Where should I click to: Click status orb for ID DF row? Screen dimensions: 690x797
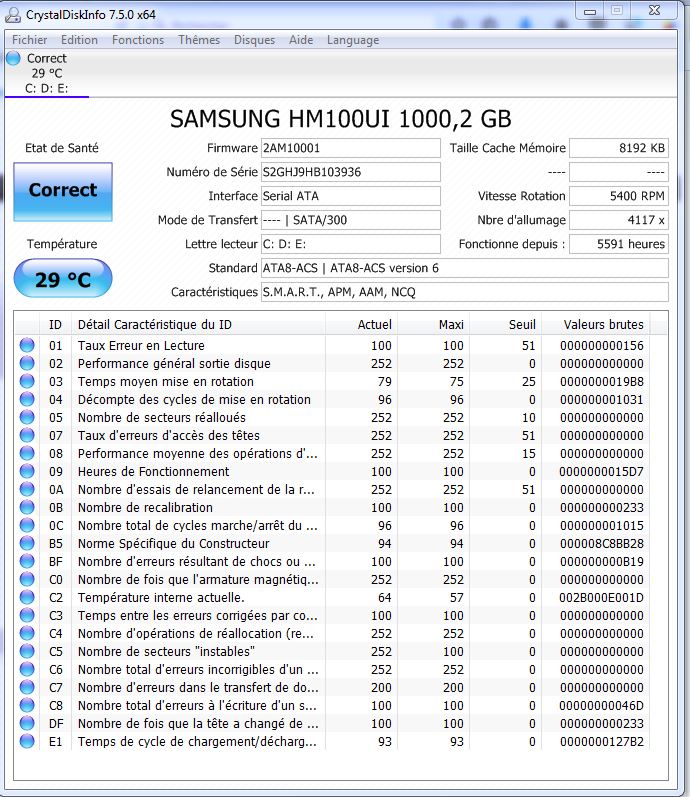(x=27, y=723)
